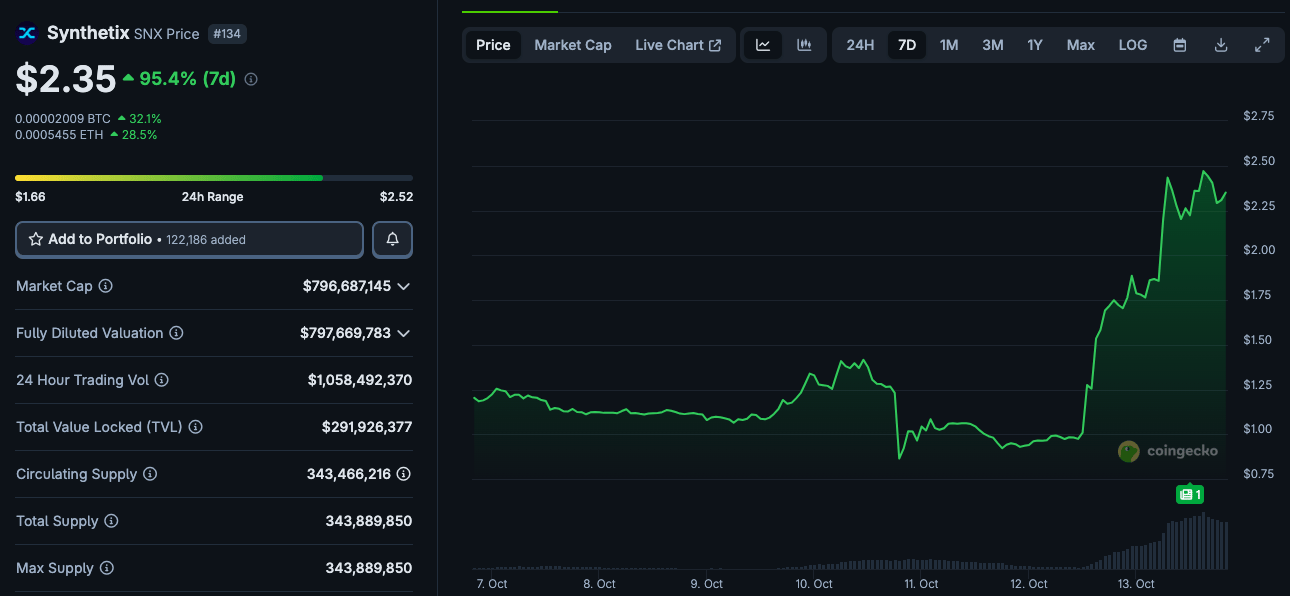
Task: Open 24 Hour Trading Vol info icon
Action: click(x=162, y=380)
